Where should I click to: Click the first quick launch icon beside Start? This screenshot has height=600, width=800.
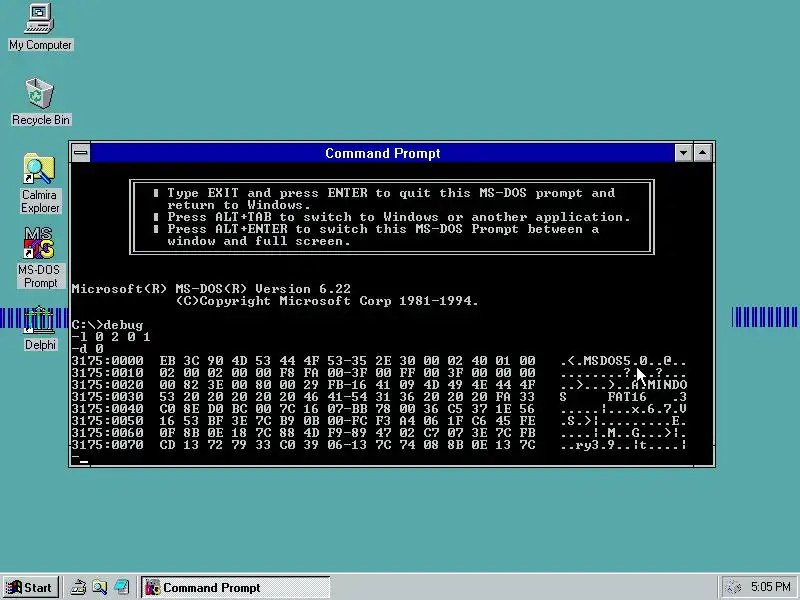point(78,588)
